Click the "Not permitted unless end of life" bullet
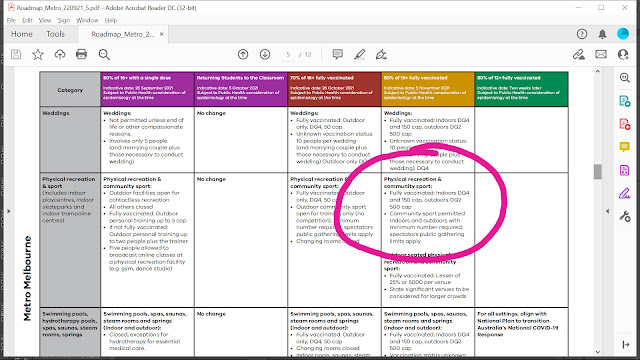Image resolution: width=640 pixels, height=360 pixels. pos(146,127)
